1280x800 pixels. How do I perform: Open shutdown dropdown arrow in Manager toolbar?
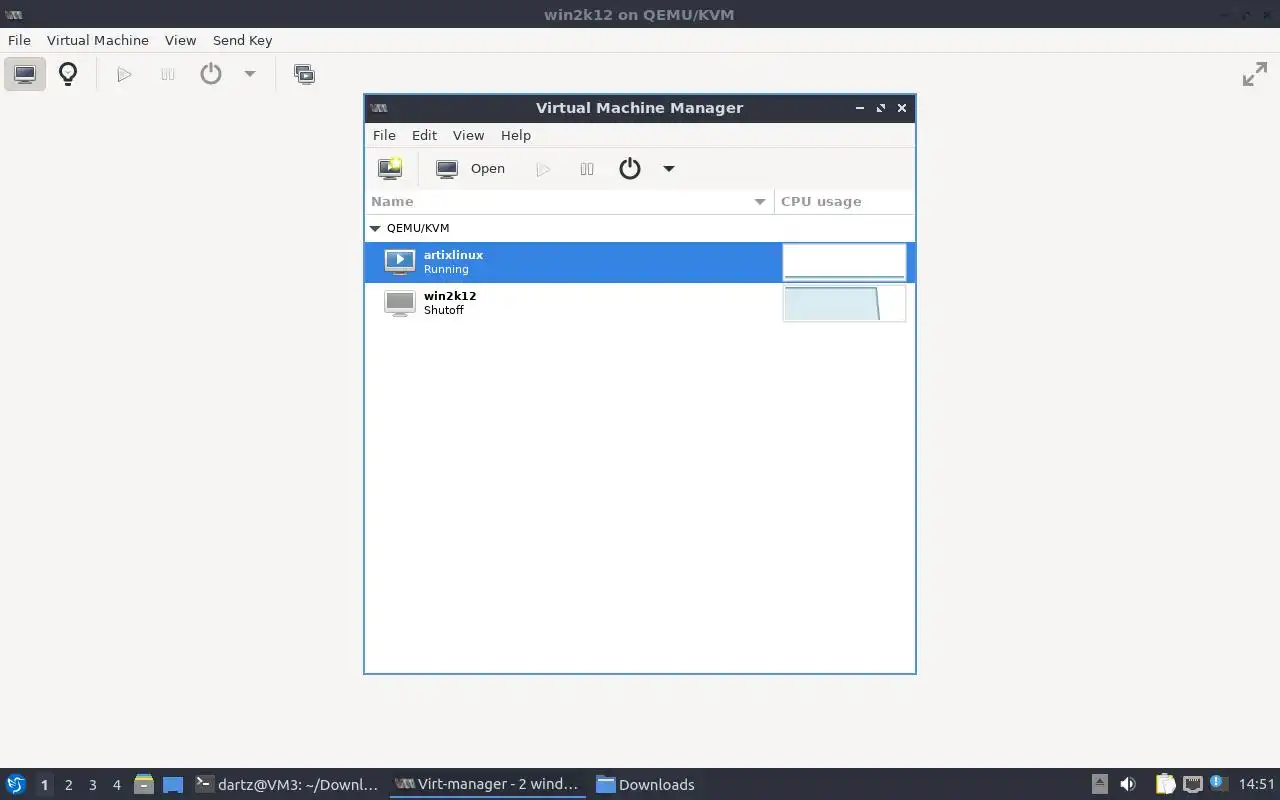coord(669,169)
